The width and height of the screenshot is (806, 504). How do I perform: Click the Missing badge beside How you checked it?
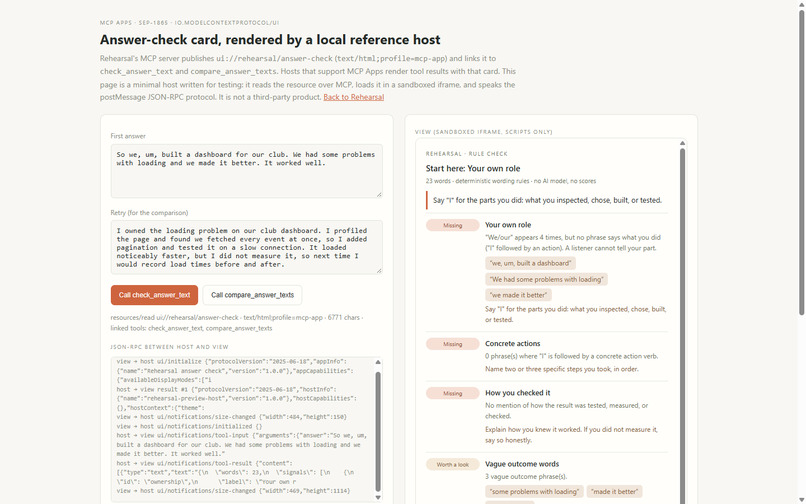click(453, 393)
